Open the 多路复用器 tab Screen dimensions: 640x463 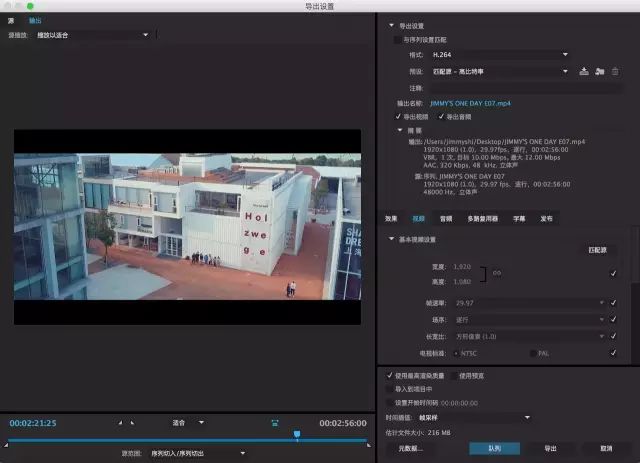pyautogui.click(x=483, y=219)
